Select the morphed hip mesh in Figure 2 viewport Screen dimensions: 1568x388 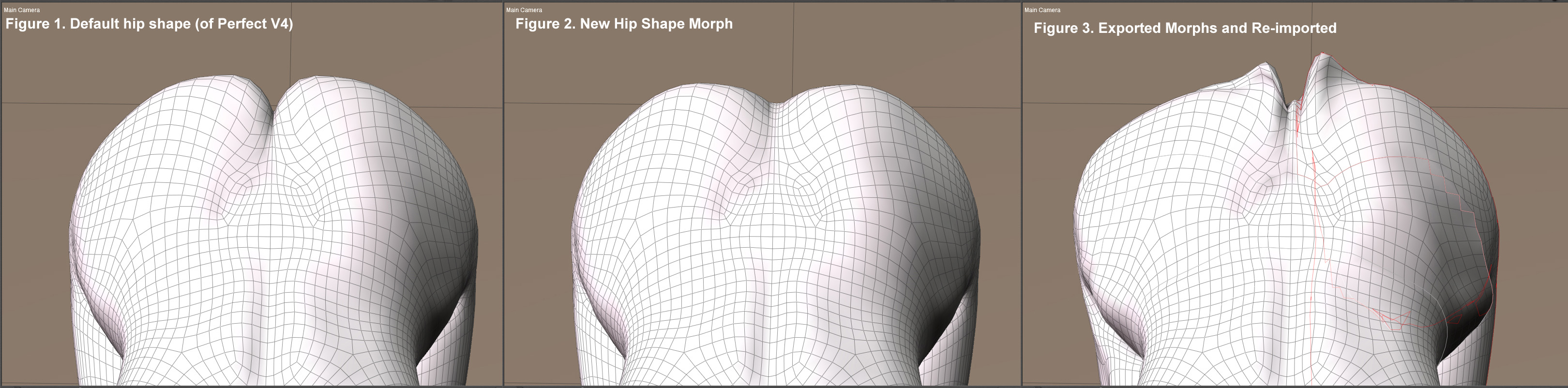point(775,234)
